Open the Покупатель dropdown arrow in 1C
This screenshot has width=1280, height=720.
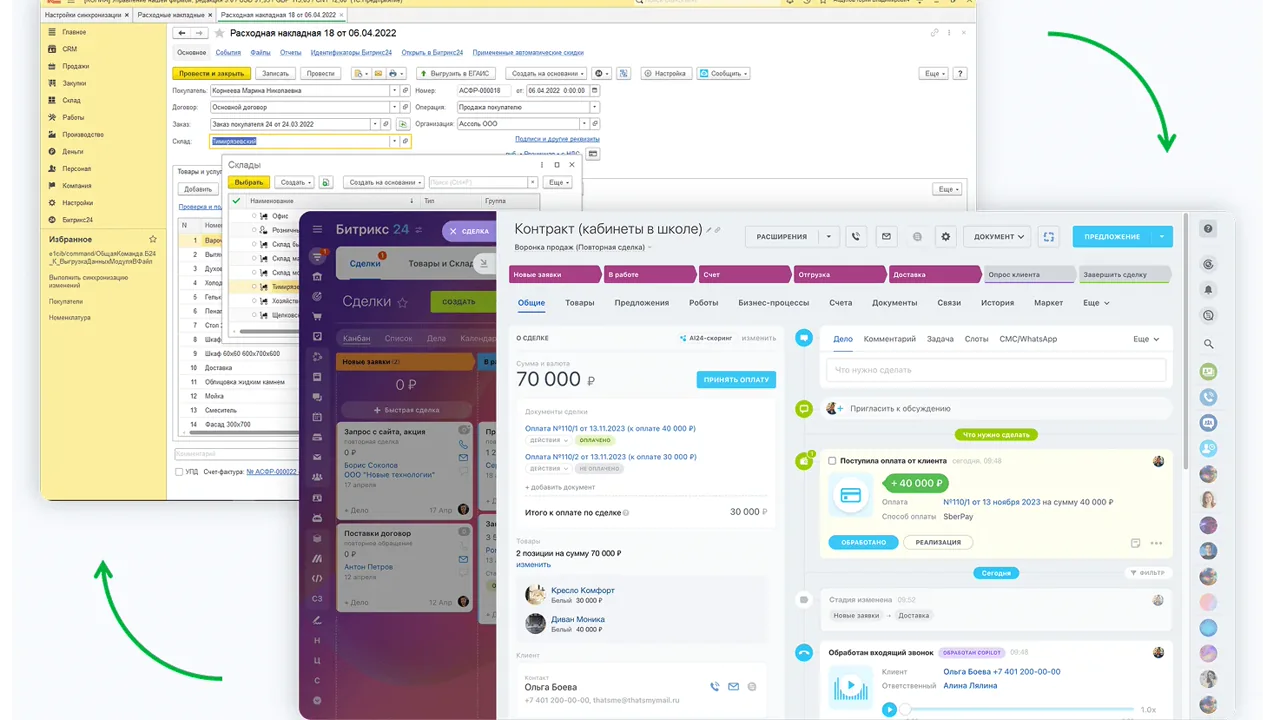394,90
